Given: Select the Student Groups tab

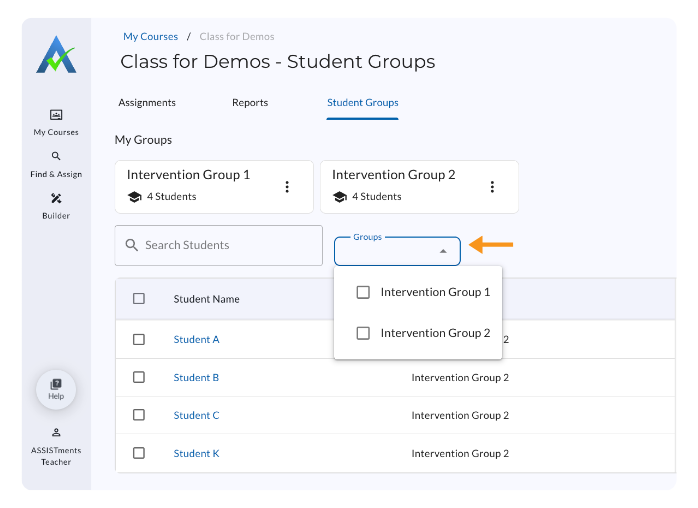Looking at the screenshot, I should [x=362, y=103].
